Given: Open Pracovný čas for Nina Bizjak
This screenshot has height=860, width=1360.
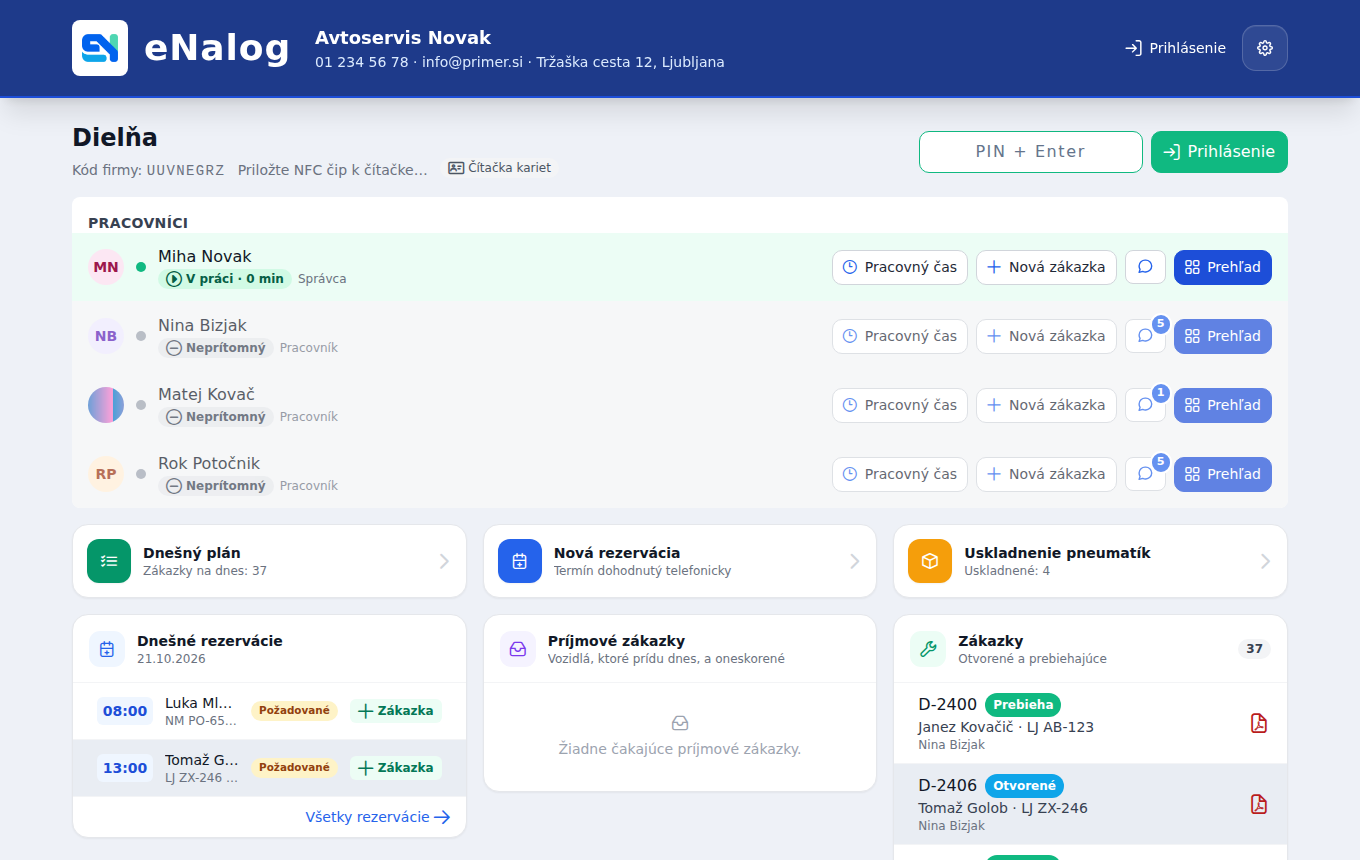Looking at the screenshot, I should pyautogui.click(x=900, y=336).
